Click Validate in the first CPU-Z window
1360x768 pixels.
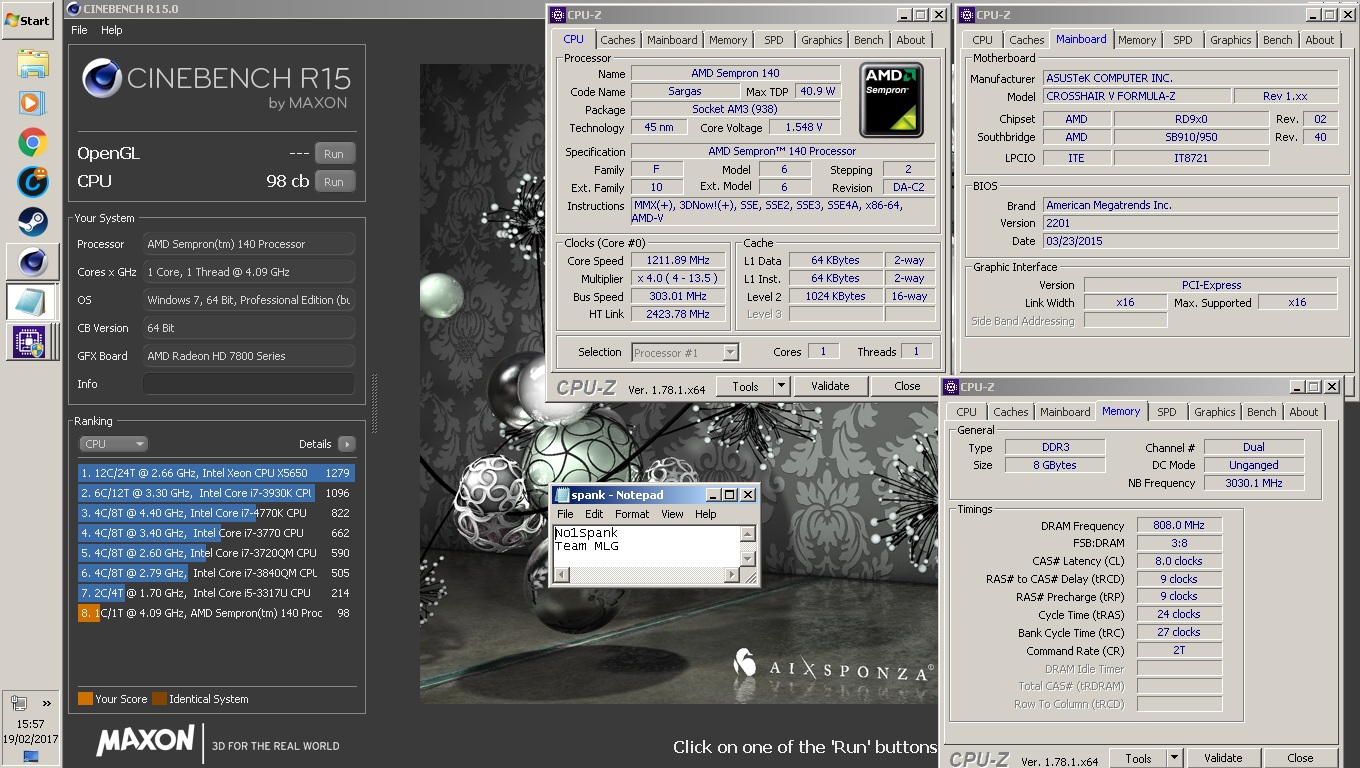(830, 386)
